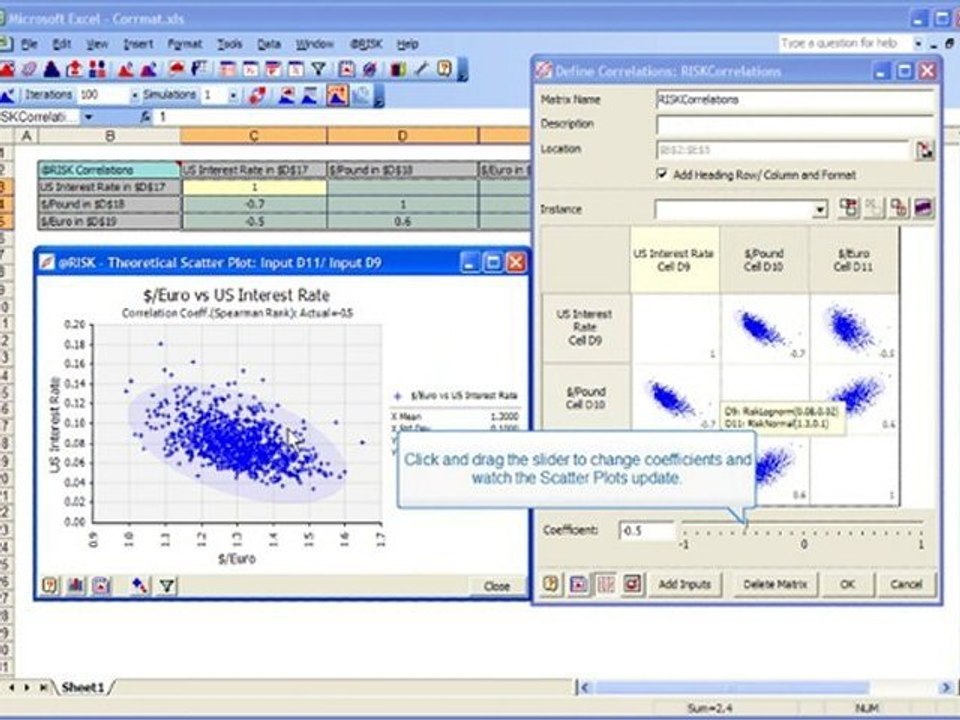Open the help question box dropdown arrow
Screen dimensions: 960x720
(x=918, y=43)
